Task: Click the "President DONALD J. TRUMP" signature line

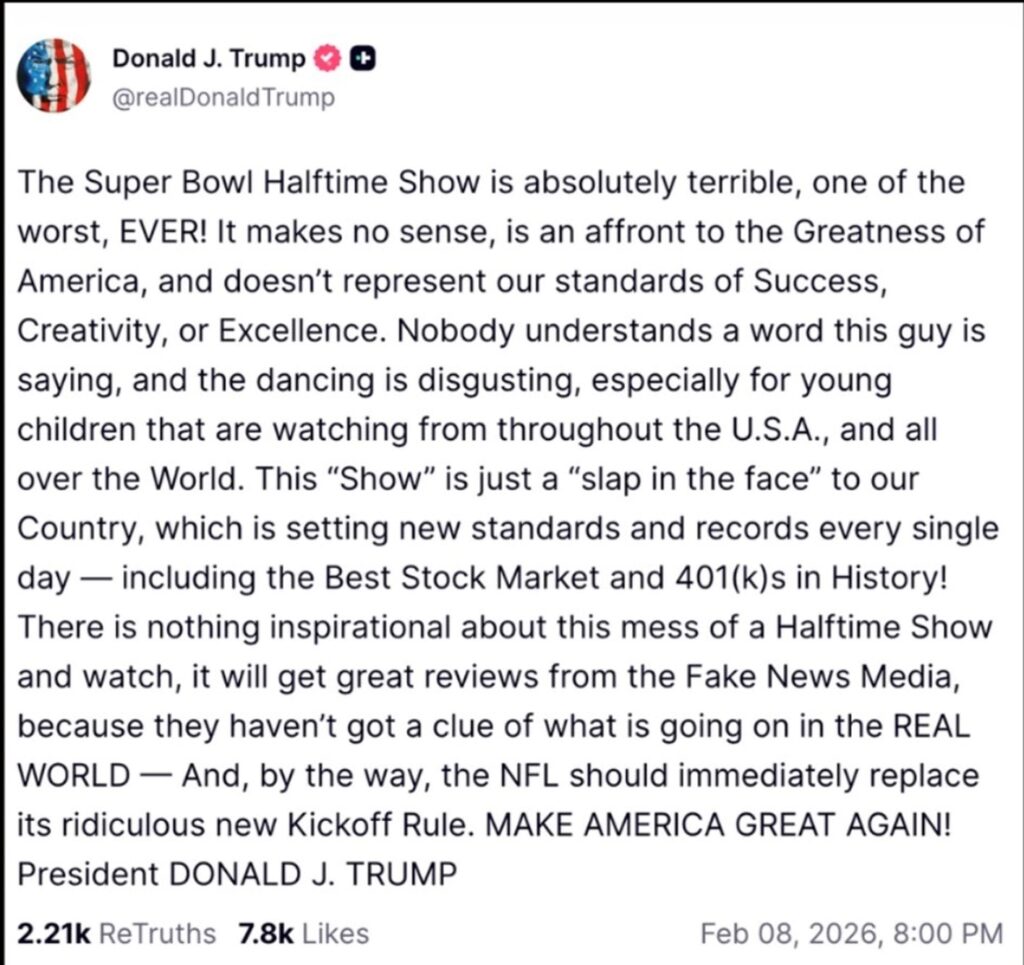Action: [238, 873]
